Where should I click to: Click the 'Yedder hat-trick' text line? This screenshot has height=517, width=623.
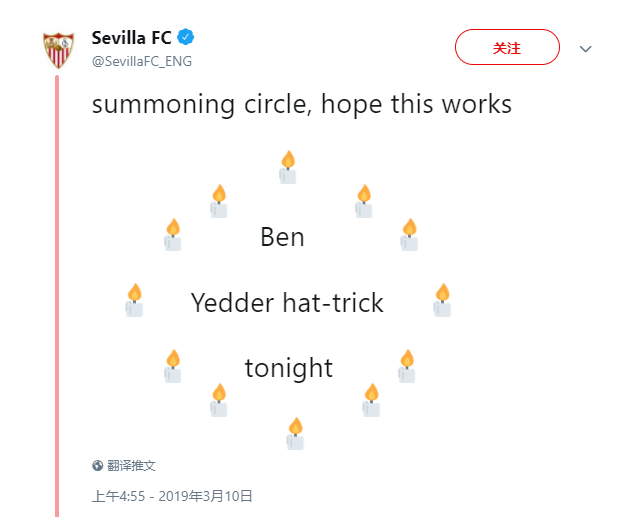coord(287,303)
